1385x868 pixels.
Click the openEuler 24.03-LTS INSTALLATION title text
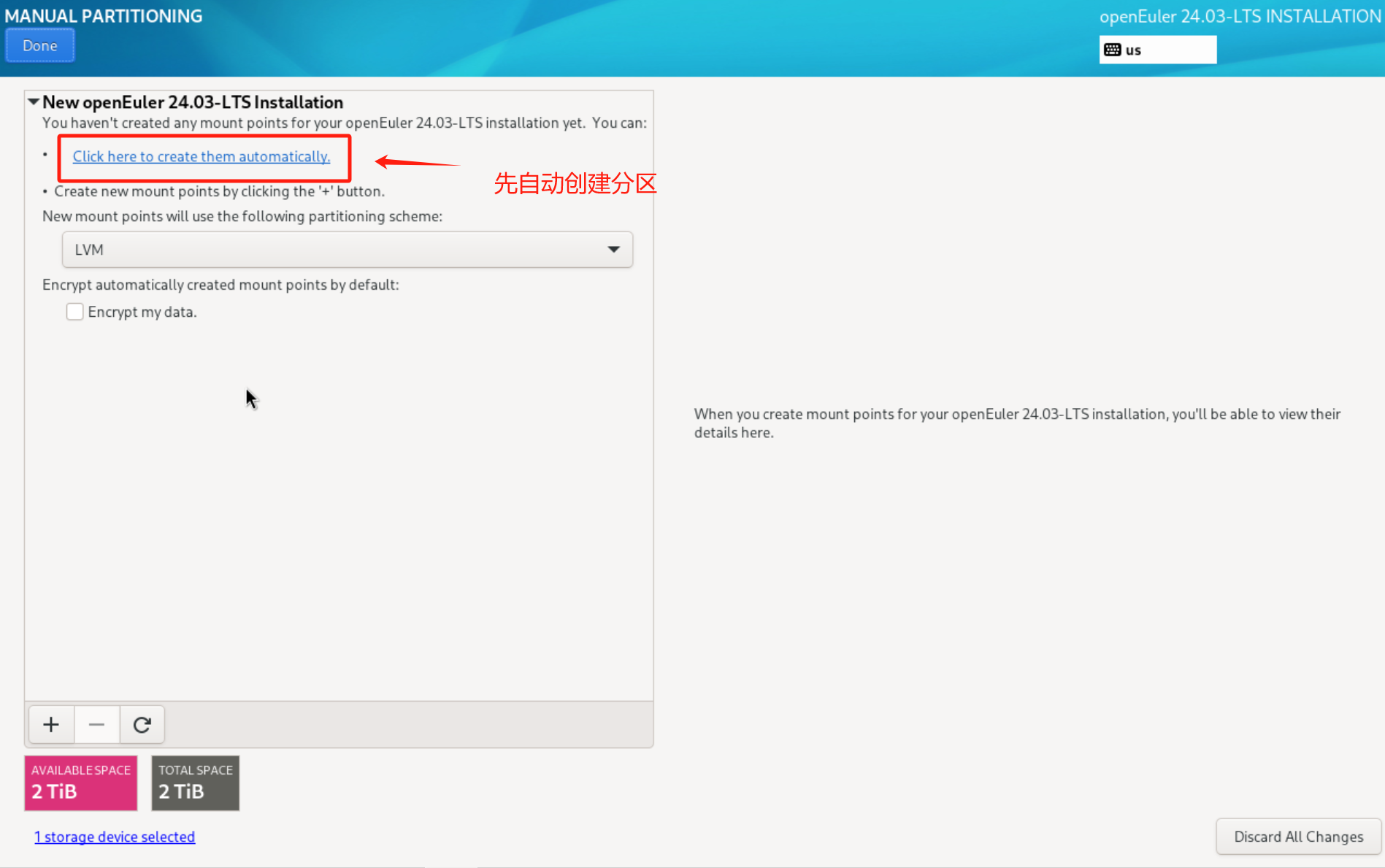[x=1240, y=16]
